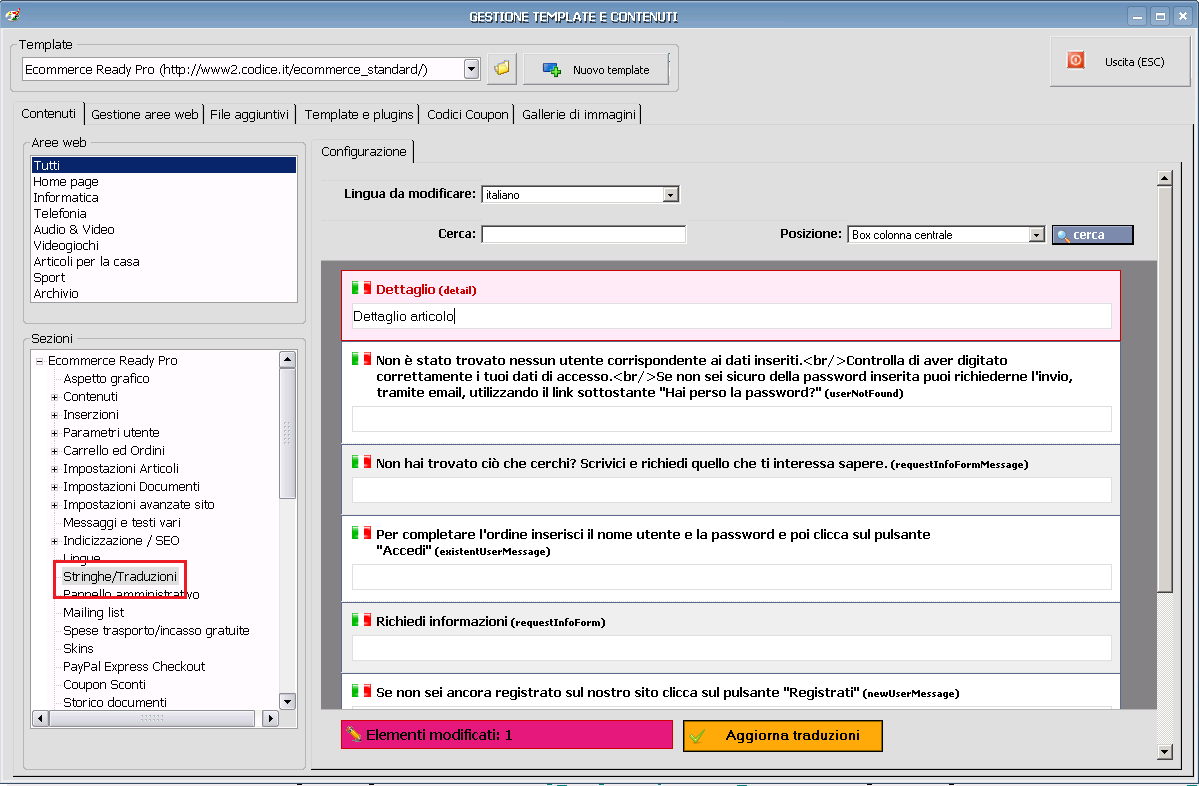Click flag icon beside requestInfoFormMessage string
The height and width of the screenshot is (786, 1199).
[361, 462]
